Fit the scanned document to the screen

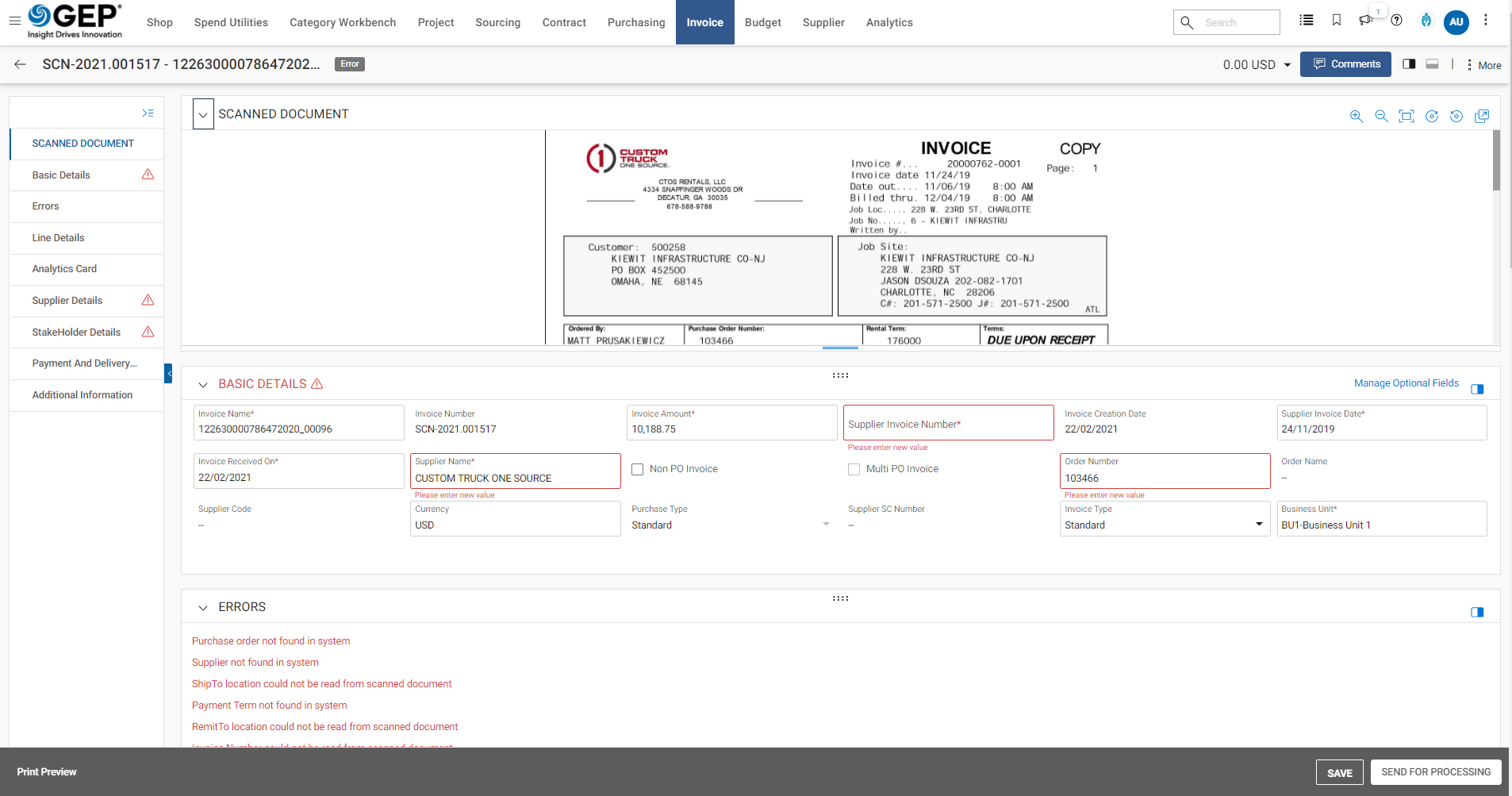[x=1407, y=116]
